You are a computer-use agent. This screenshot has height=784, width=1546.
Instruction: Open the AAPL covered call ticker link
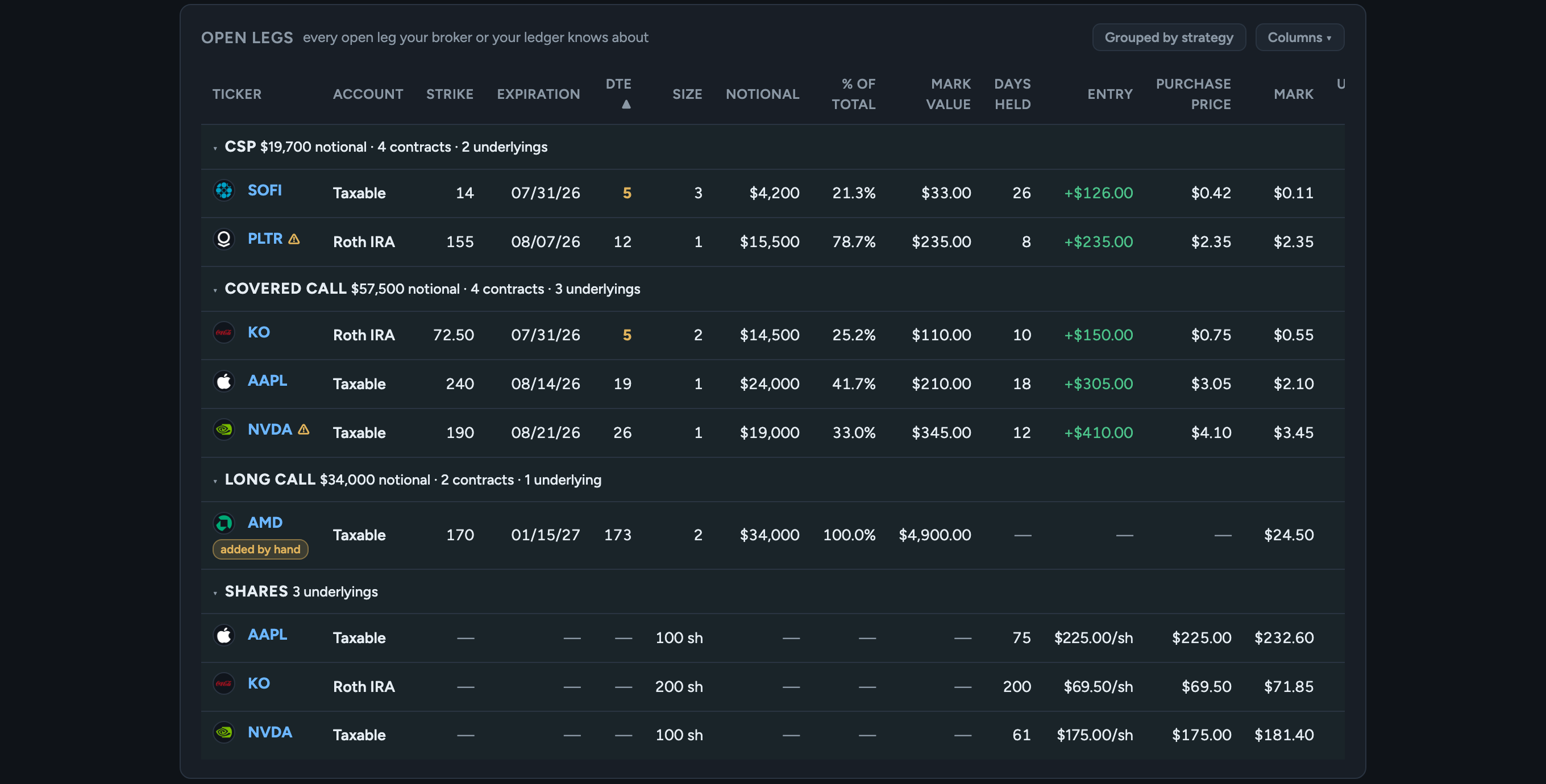pyautogui.click(x=267, y=382)
